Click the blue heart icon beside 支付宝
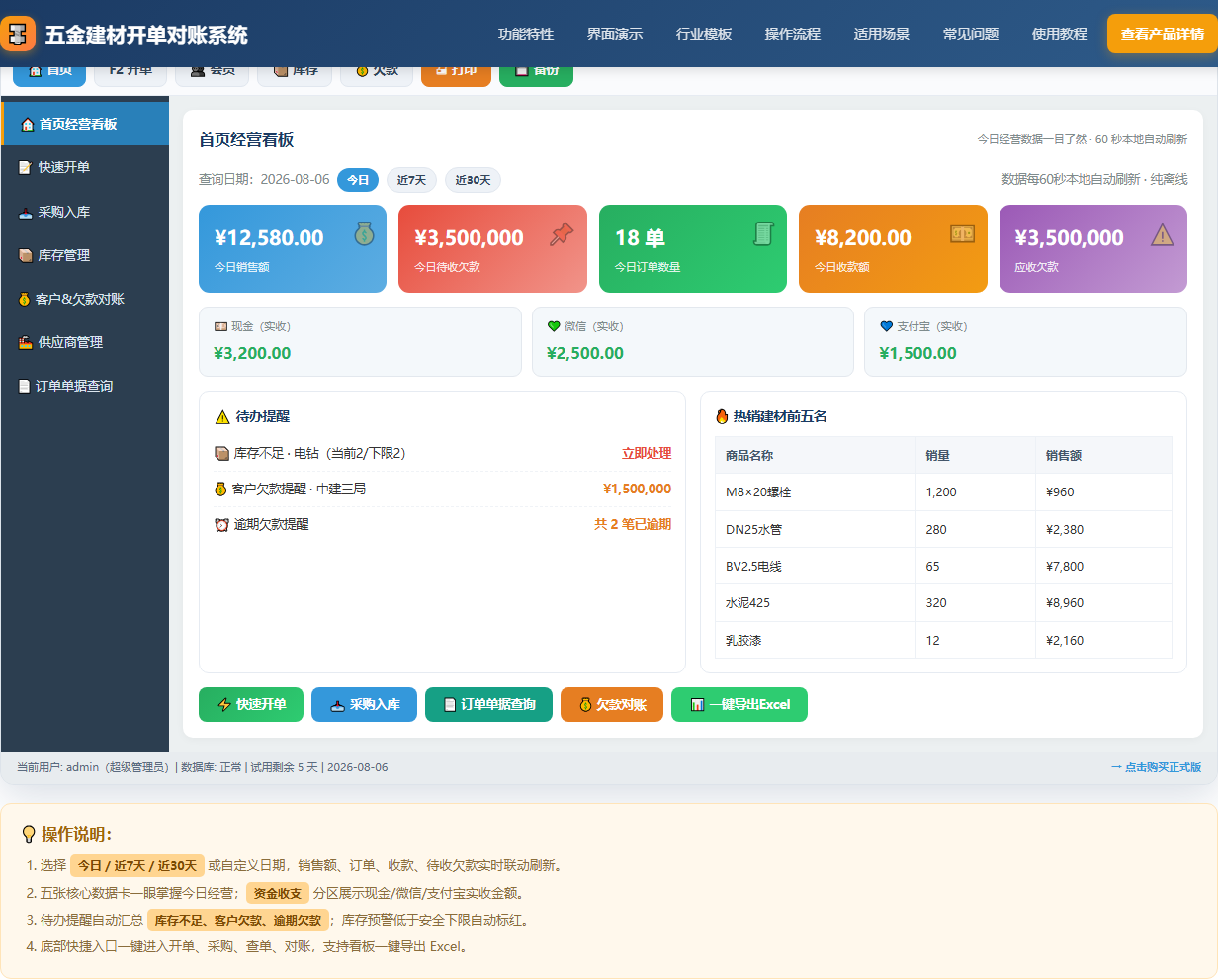Image resolution: width=1218 pixels, height=980 pixels. (x=886, y=326)
